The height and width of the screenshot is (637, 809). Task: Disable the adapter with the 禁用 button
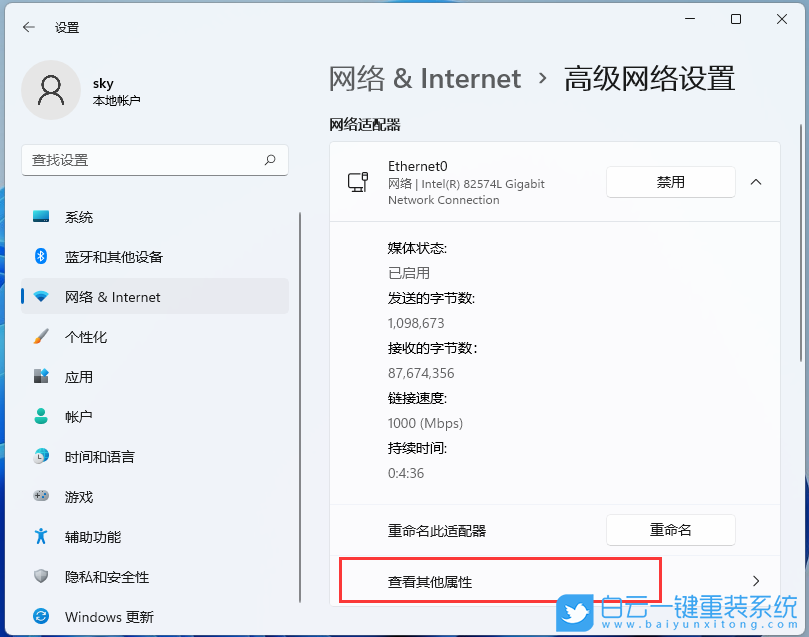(x=670, y=182)
